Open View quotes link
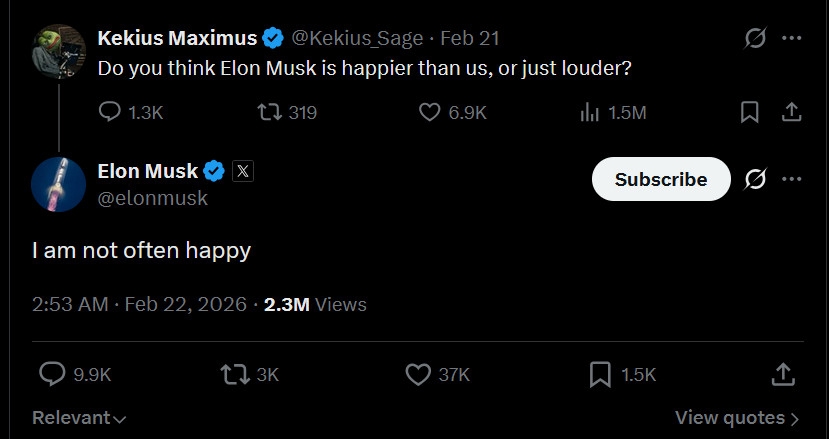 coord(737,418)
